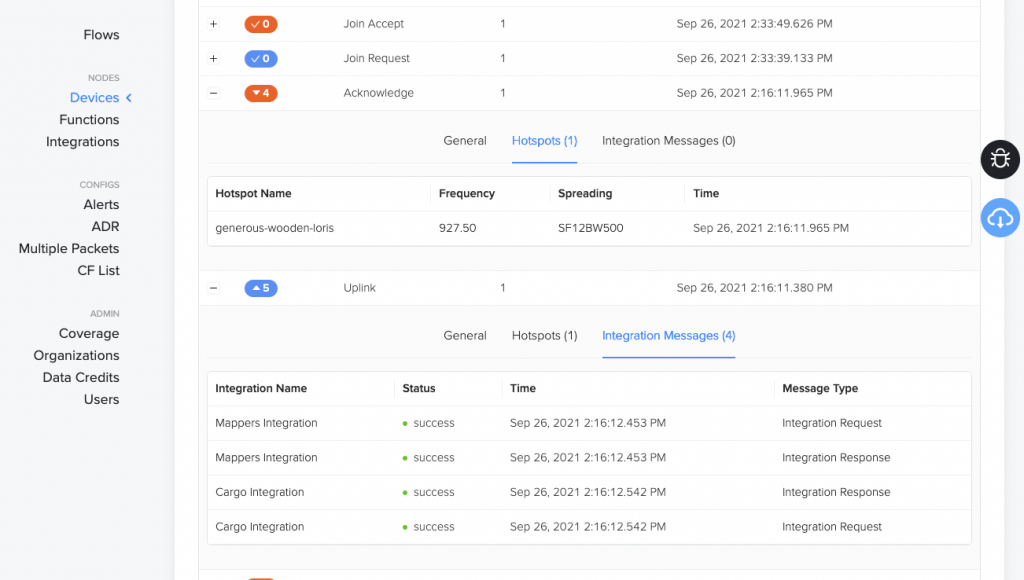1024x580 pixels.
Task: Click the generous-wooden-loris hotspot name
Action: (x=274, y=229)
